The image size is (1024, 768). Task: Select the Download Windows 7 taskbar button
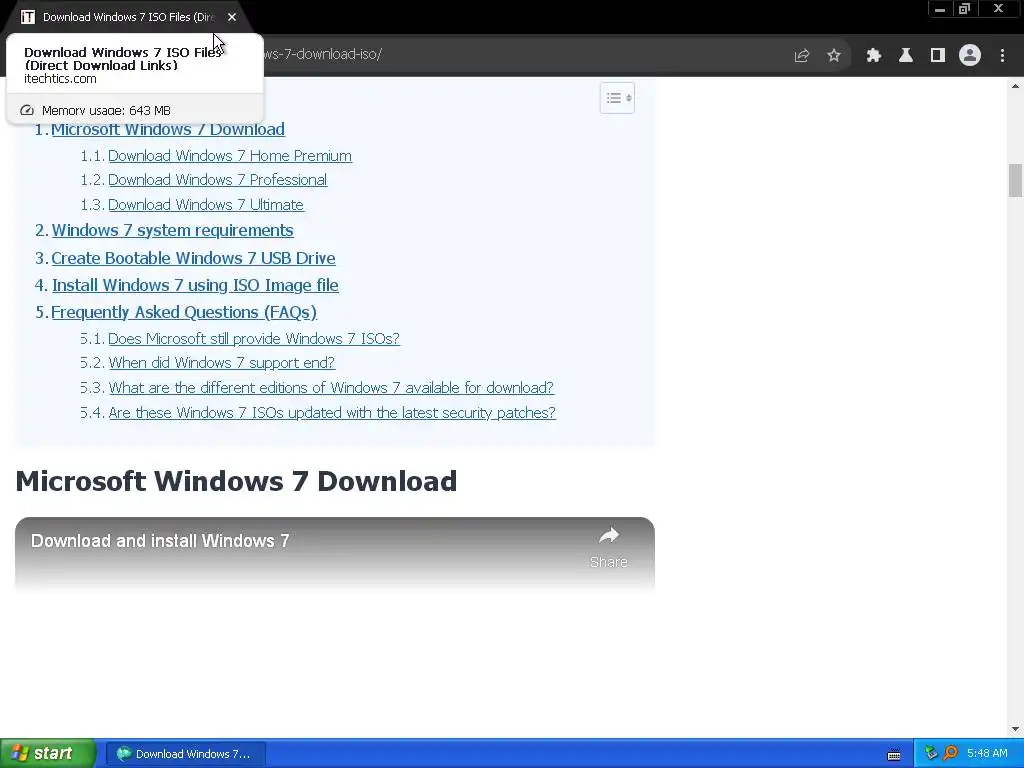(185, 754)
